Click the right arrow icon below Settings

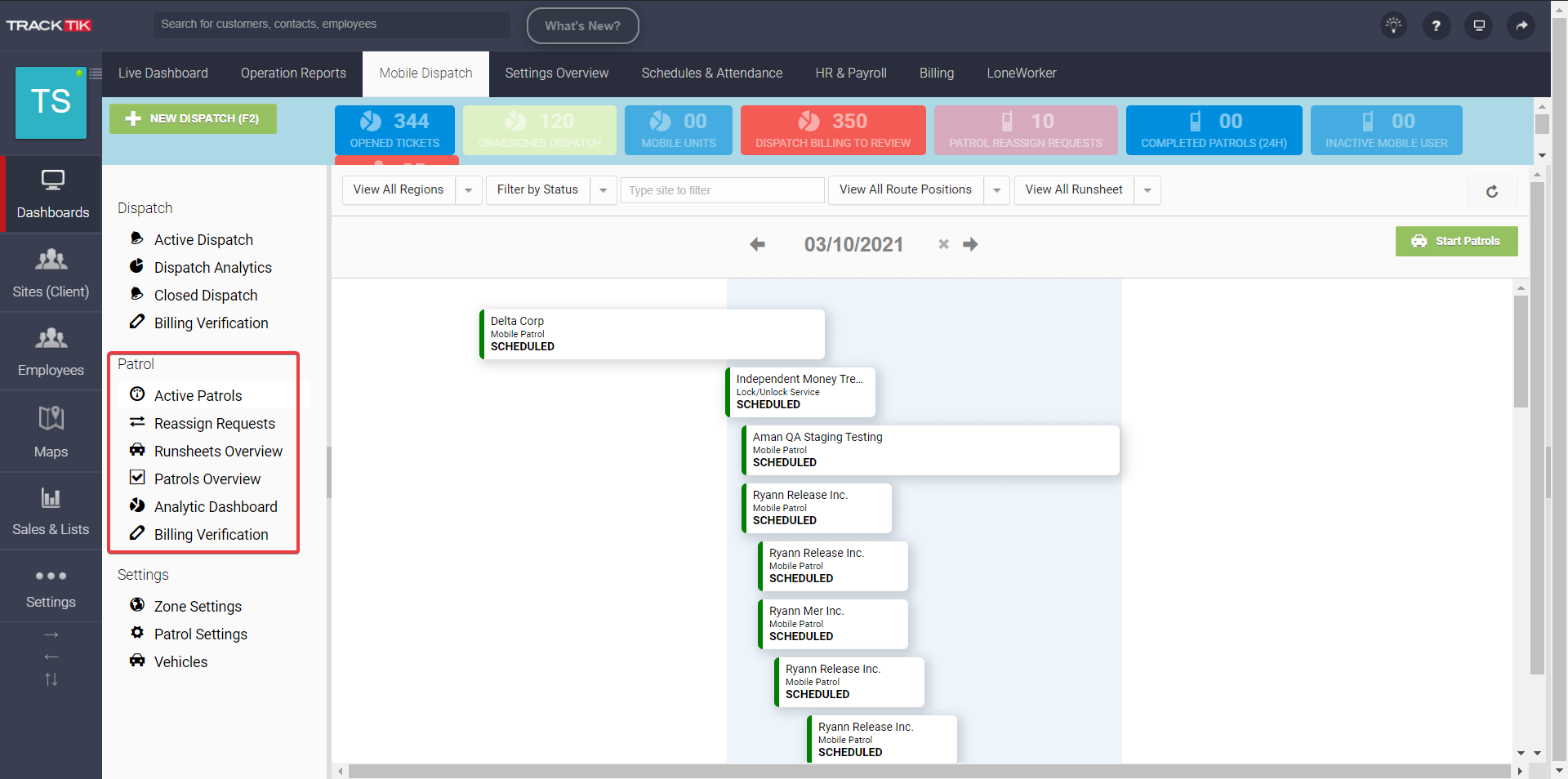[51, 634]
